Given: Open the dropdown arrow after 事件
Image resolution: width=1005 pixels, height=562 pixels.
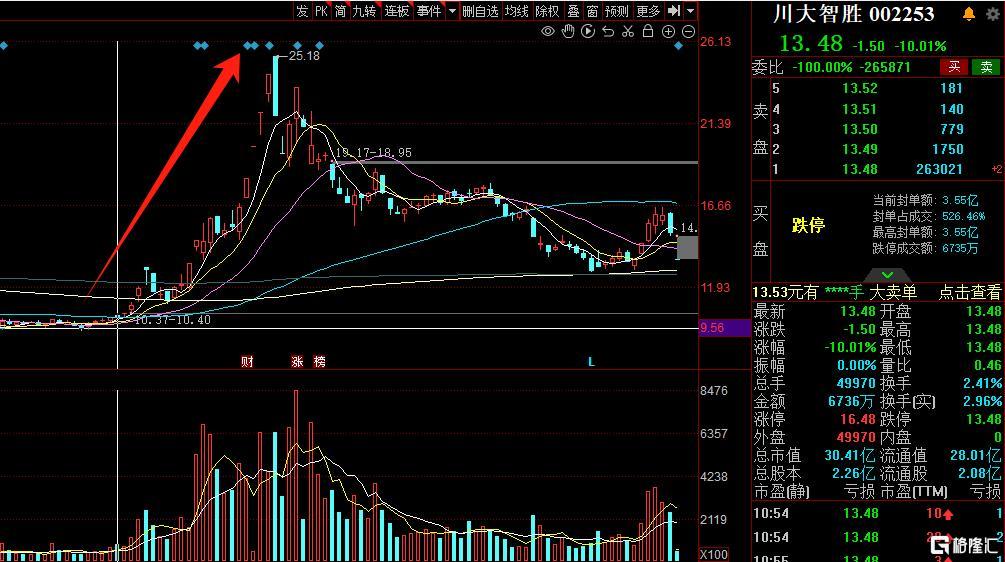Looking at the screenshot, I should (x=452, y=10).
